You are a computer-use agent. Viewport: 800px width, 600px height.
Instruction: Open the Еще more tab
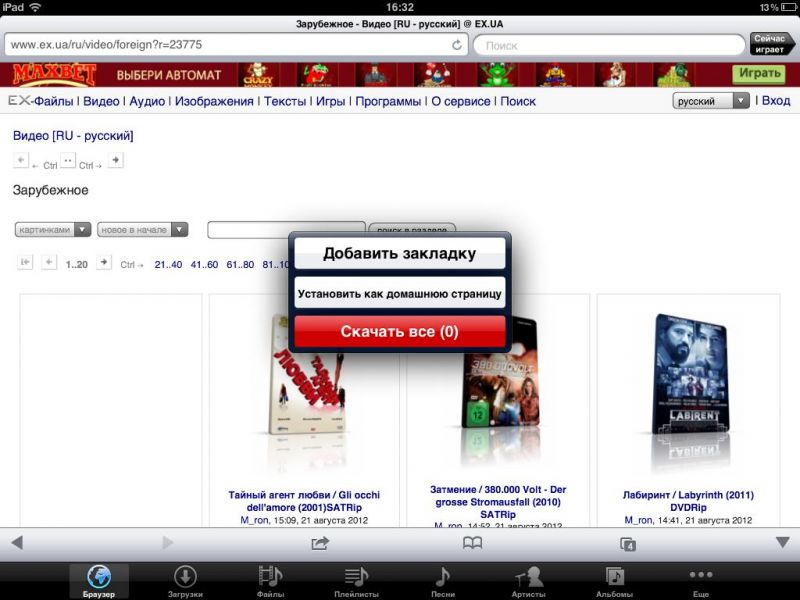700,581
